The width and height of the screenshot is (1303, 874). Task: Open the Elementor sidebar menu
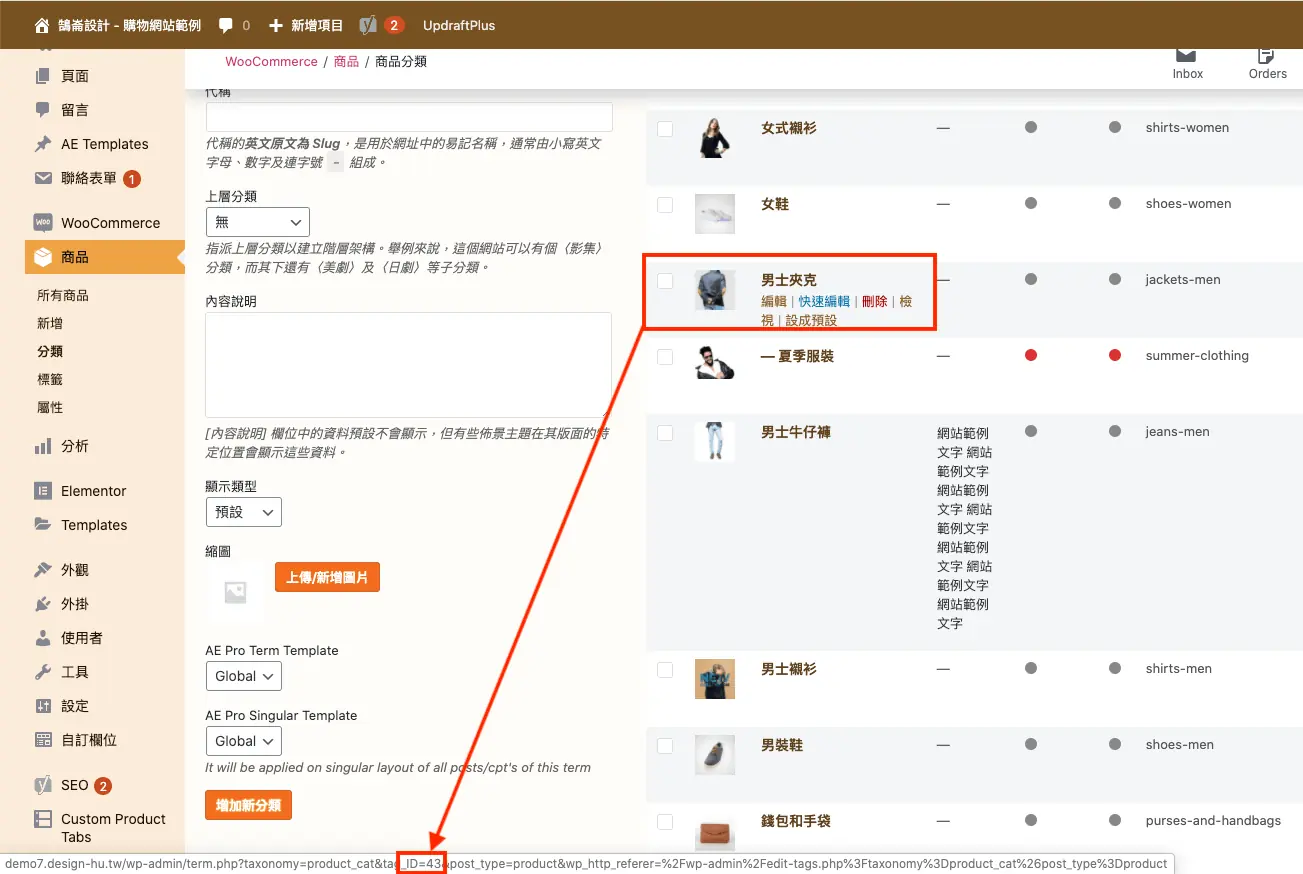pos(92,491)
